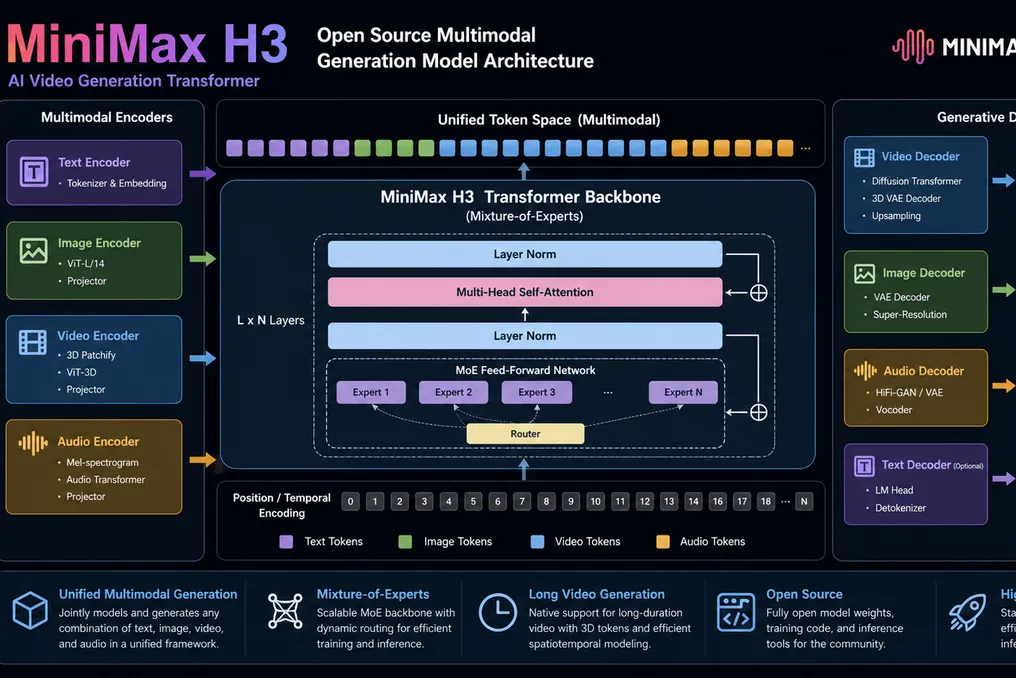Click the Router block
Screen dimensions: 1016x678
coord(525,434)
